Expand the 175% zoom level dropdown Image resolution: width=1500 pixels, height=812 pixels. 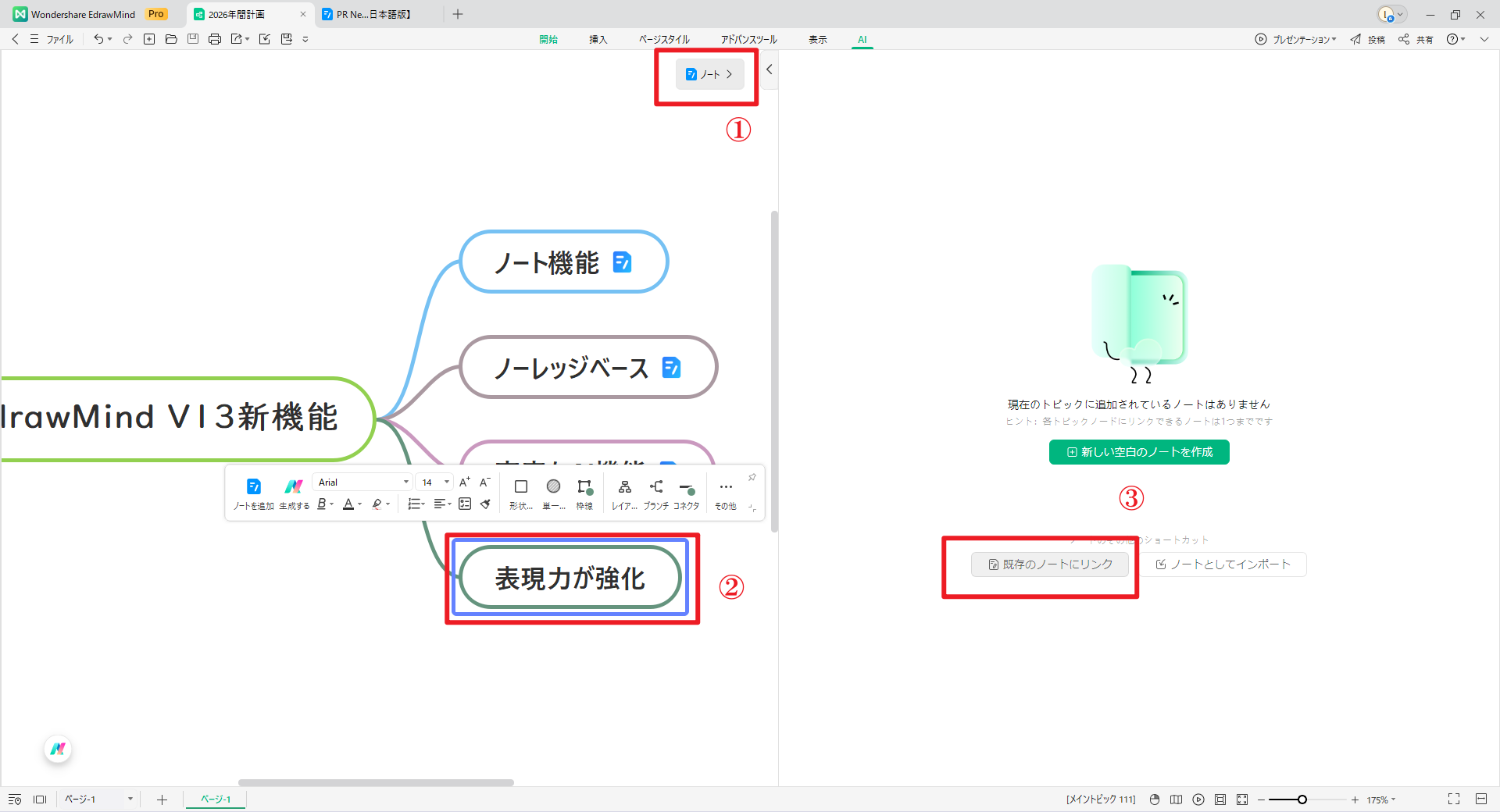[x=1382, y=799]
